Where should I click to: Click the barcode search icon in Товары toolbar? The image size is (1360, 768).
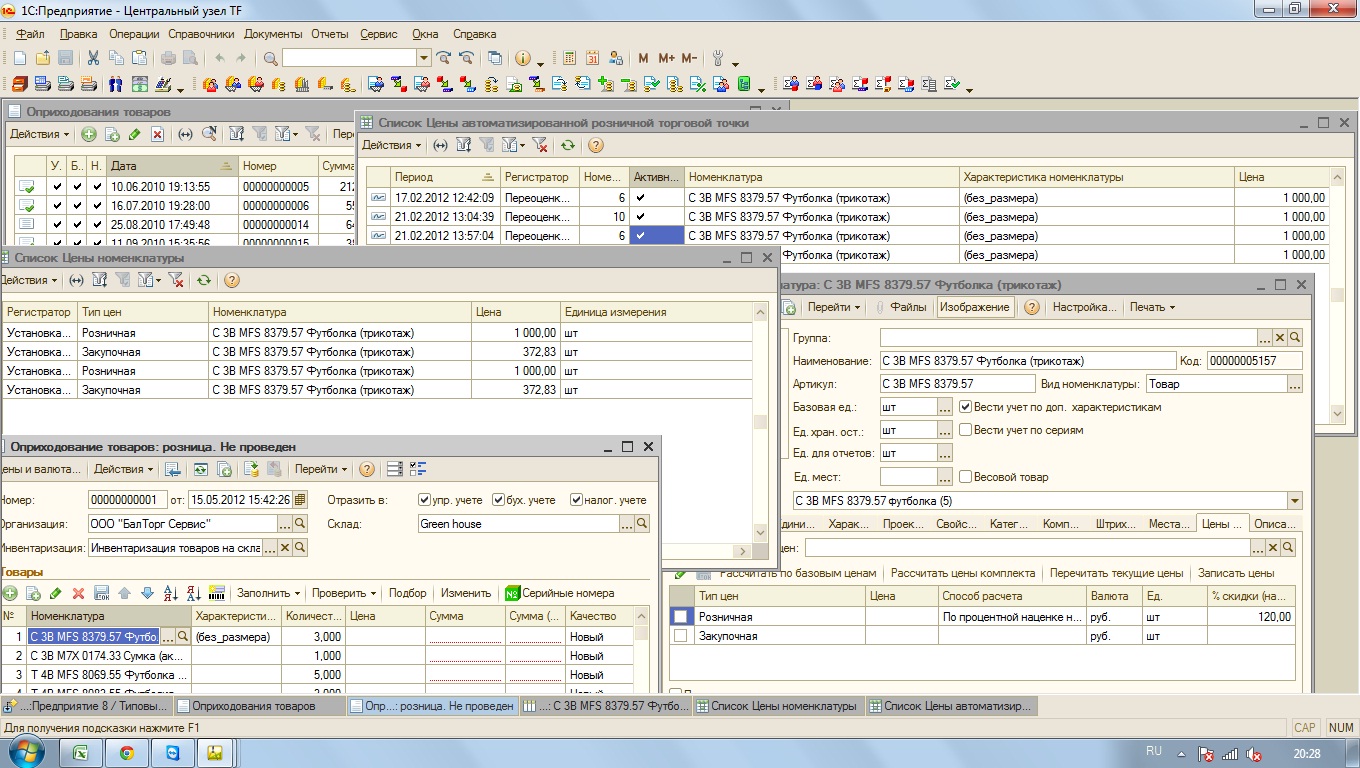click(x=217, y=593)
